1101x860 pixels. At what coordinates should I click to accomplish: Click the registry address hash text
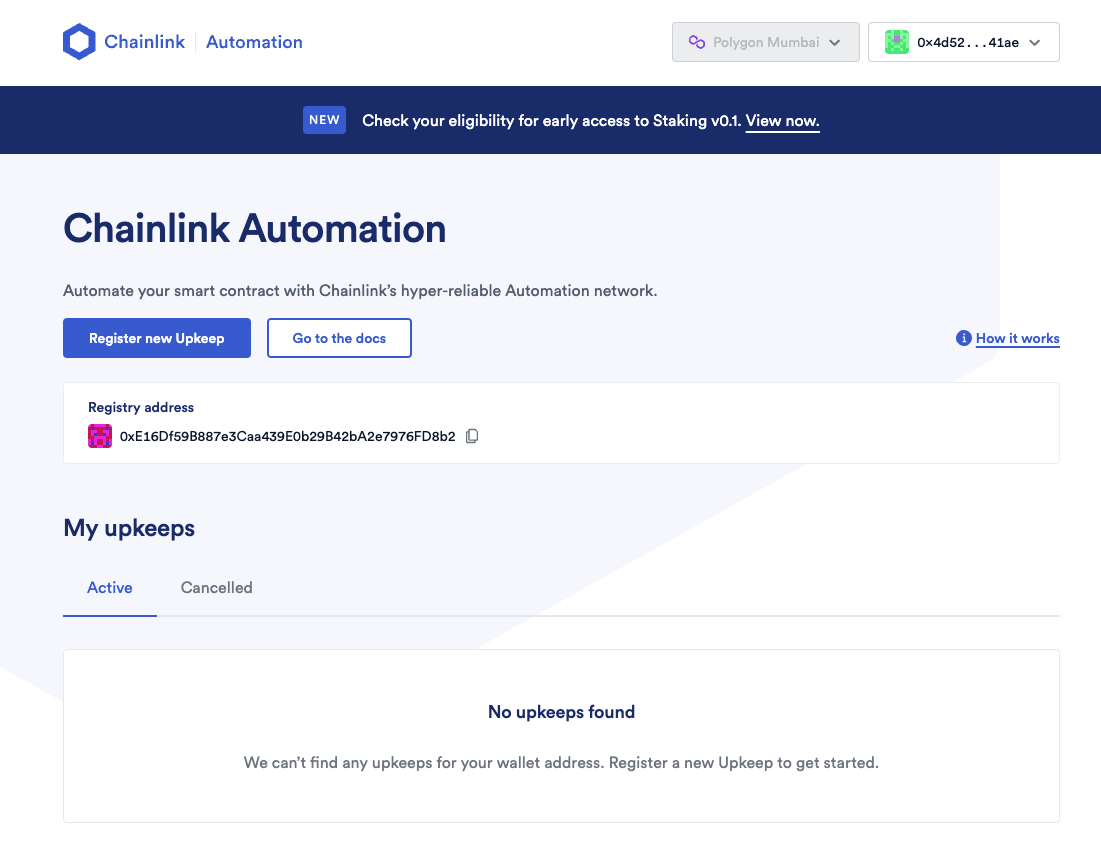pos(287,436)
